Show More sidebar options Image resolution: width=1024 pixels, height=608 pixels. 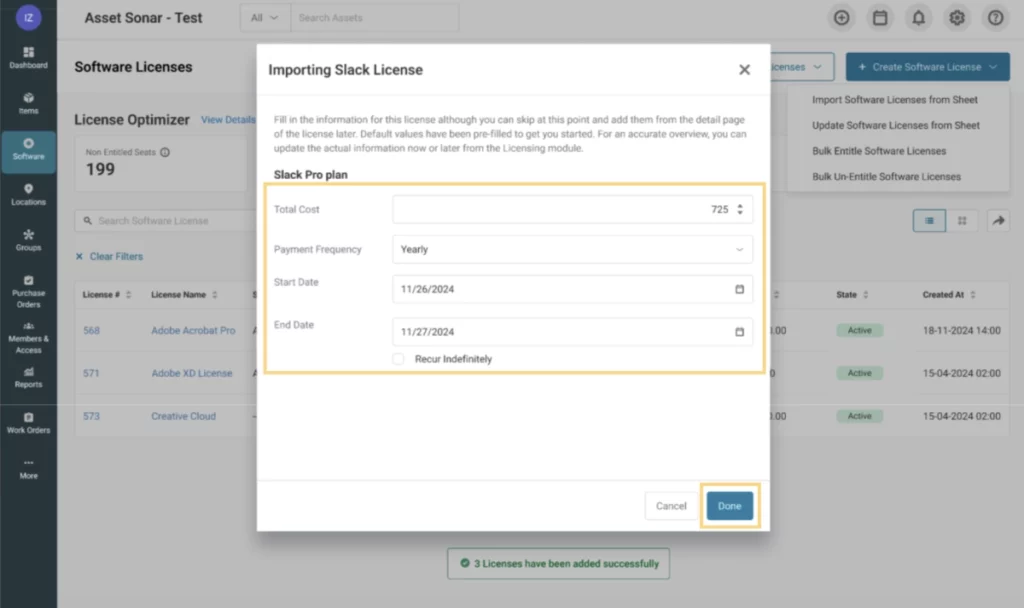[28, 469]
